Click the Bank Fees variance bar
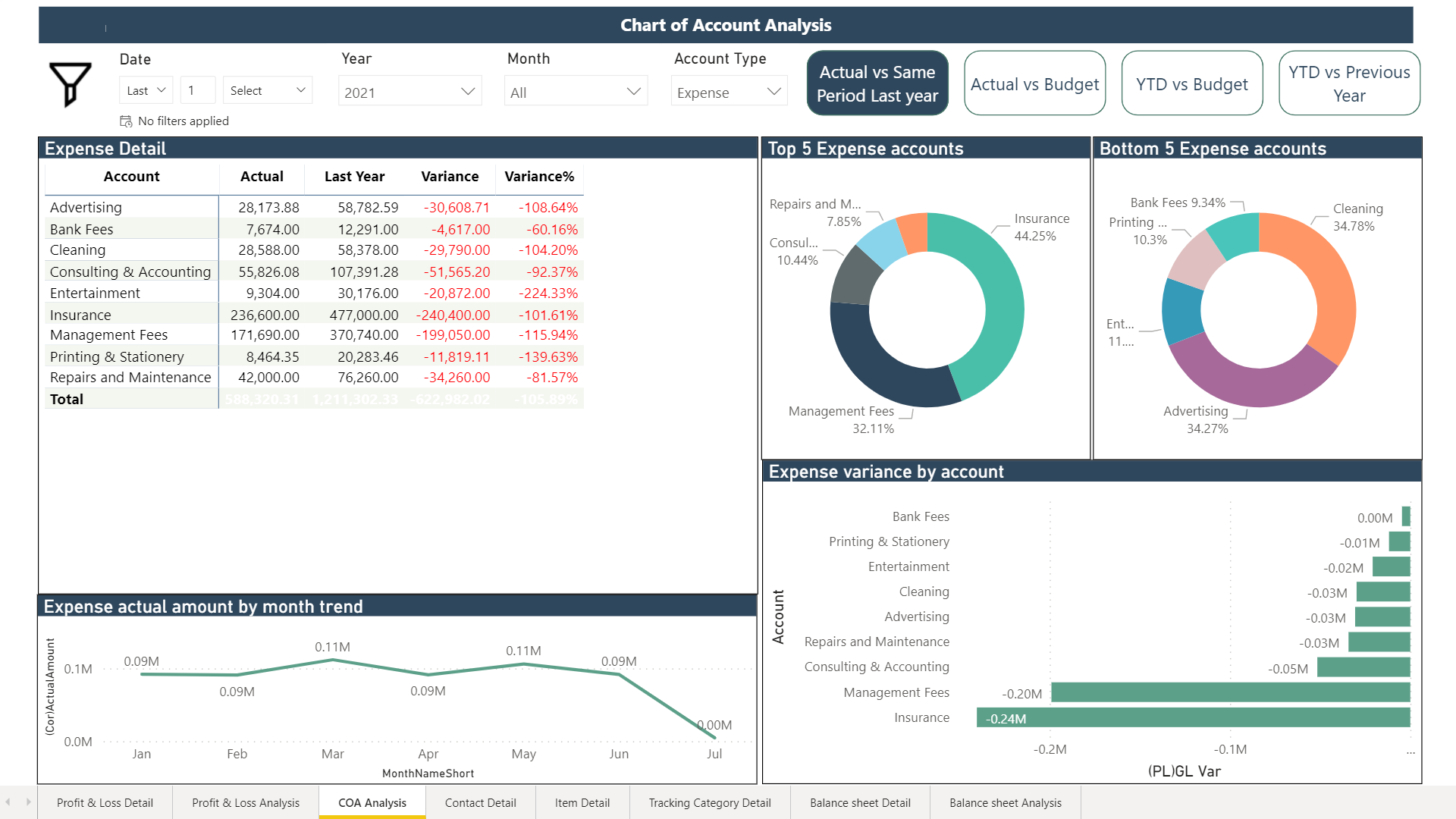Viewport: 1456px width, 819px height. tap(1406, 516)
